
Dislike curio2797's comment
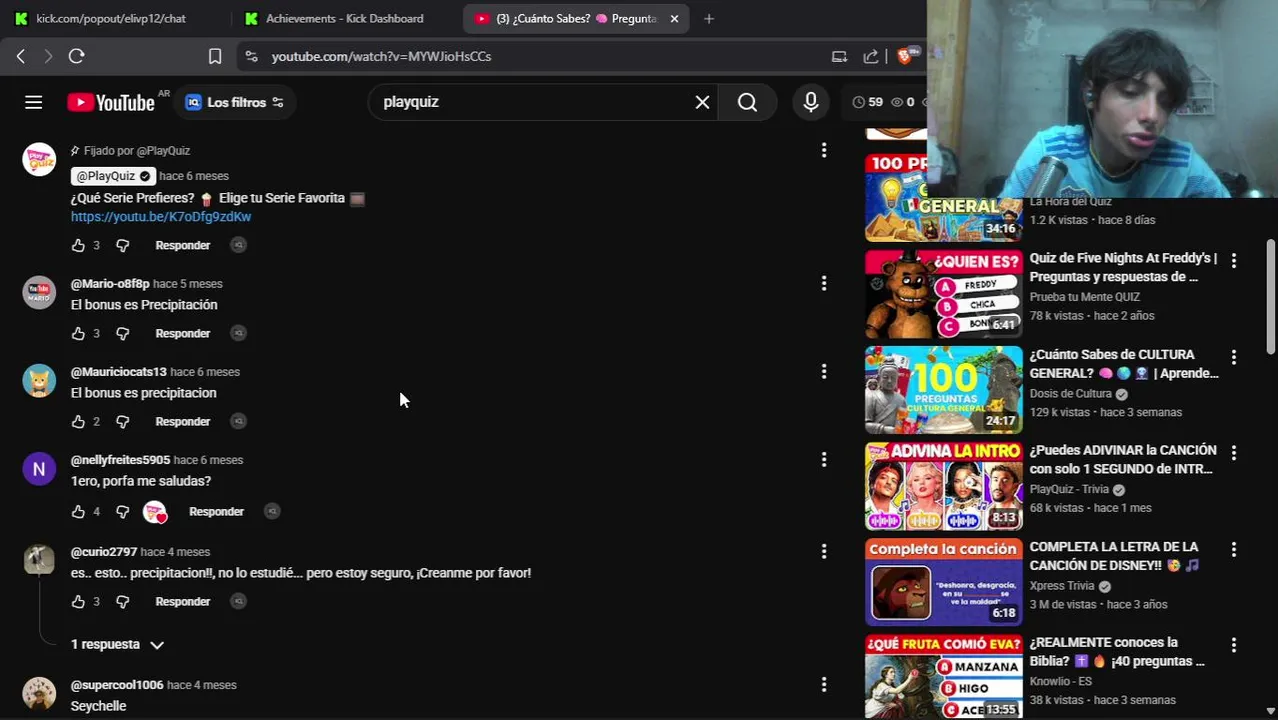[x=122, y=601]
